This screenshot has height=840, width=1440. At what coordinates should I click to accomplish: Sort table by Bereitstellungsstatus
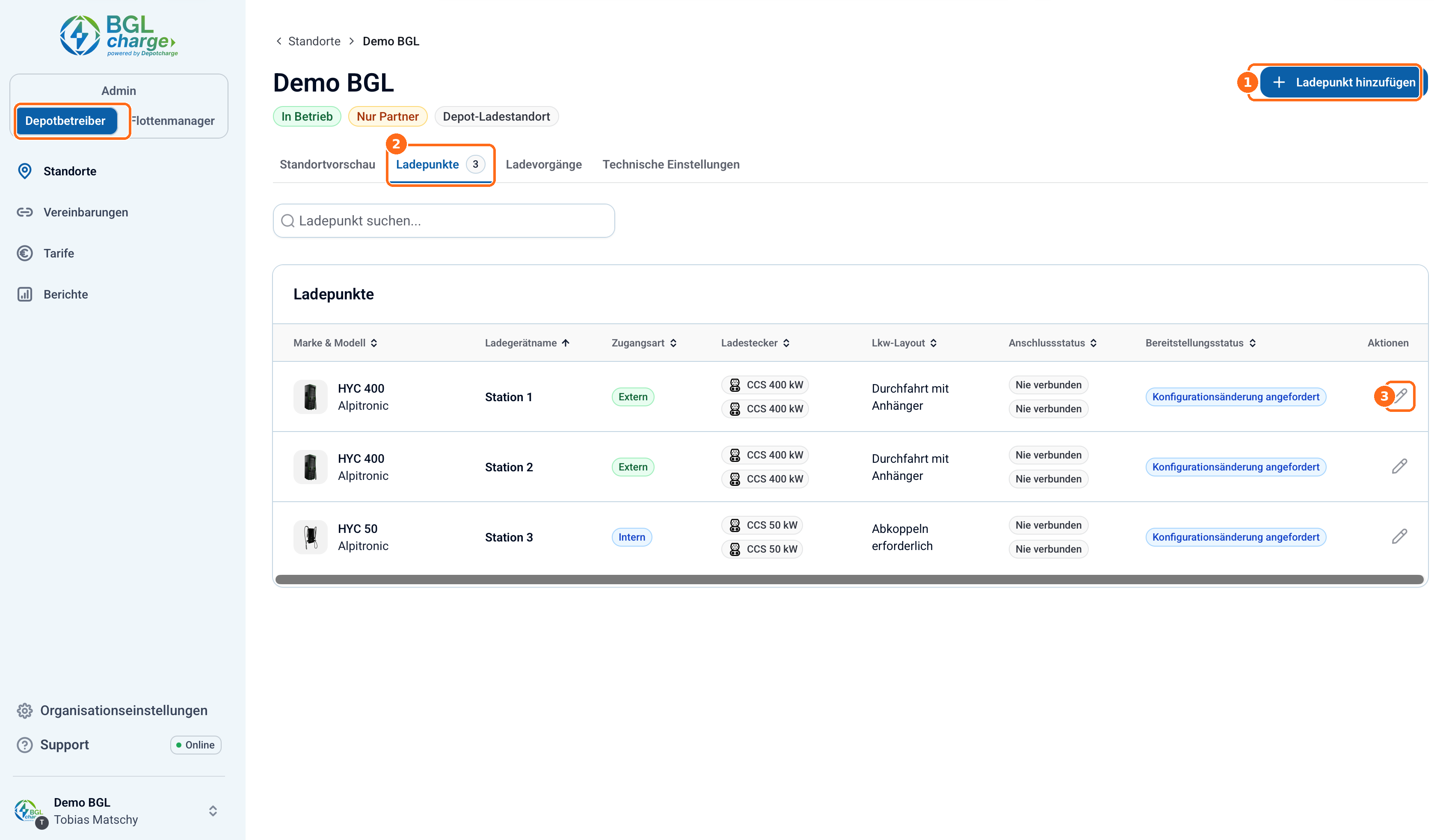tap(1200, 343)
